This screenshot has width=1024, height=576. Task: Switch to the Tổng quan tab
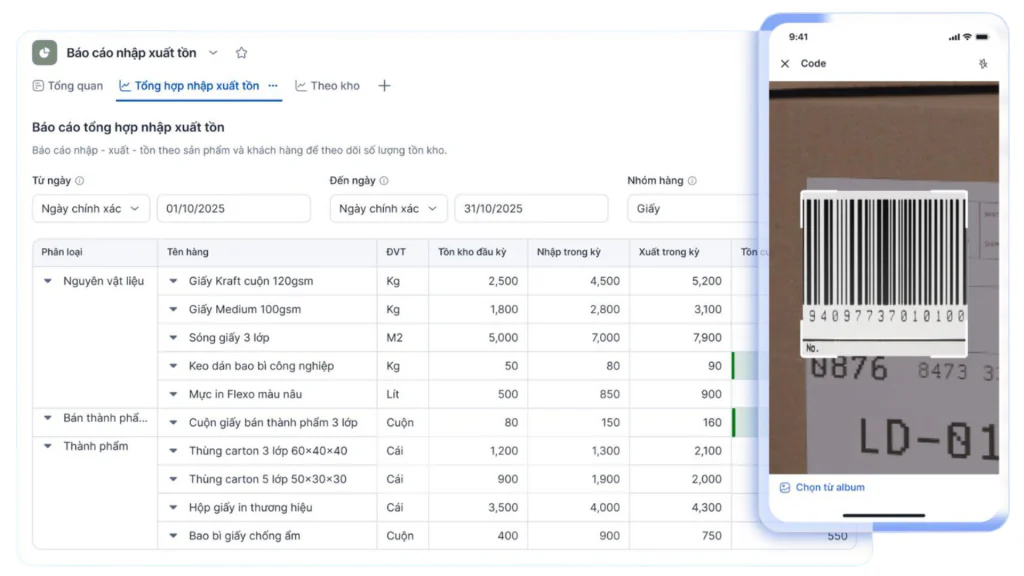tap(68, 86)
